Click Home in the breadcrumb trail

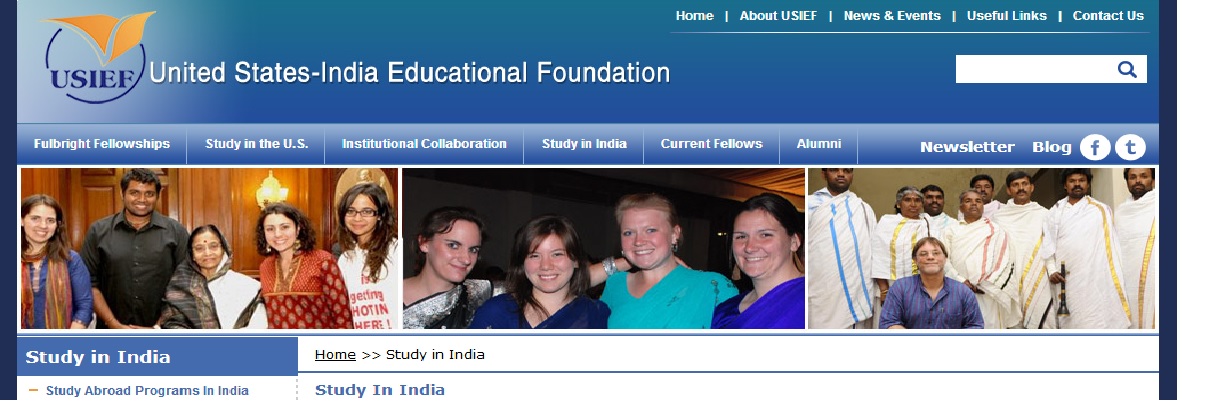[335, 355]
